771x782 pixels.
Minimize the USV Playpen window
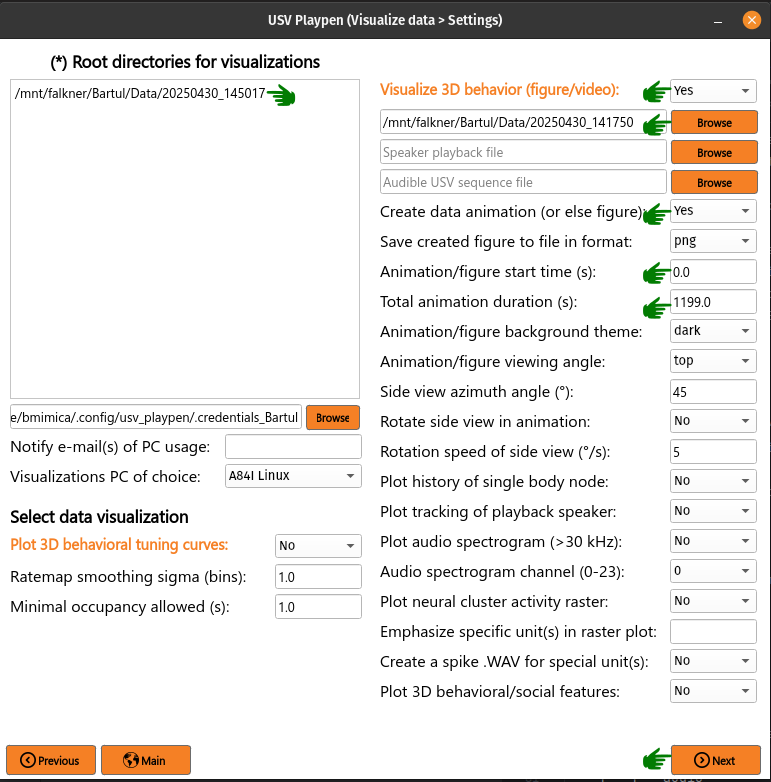[718, 21]
